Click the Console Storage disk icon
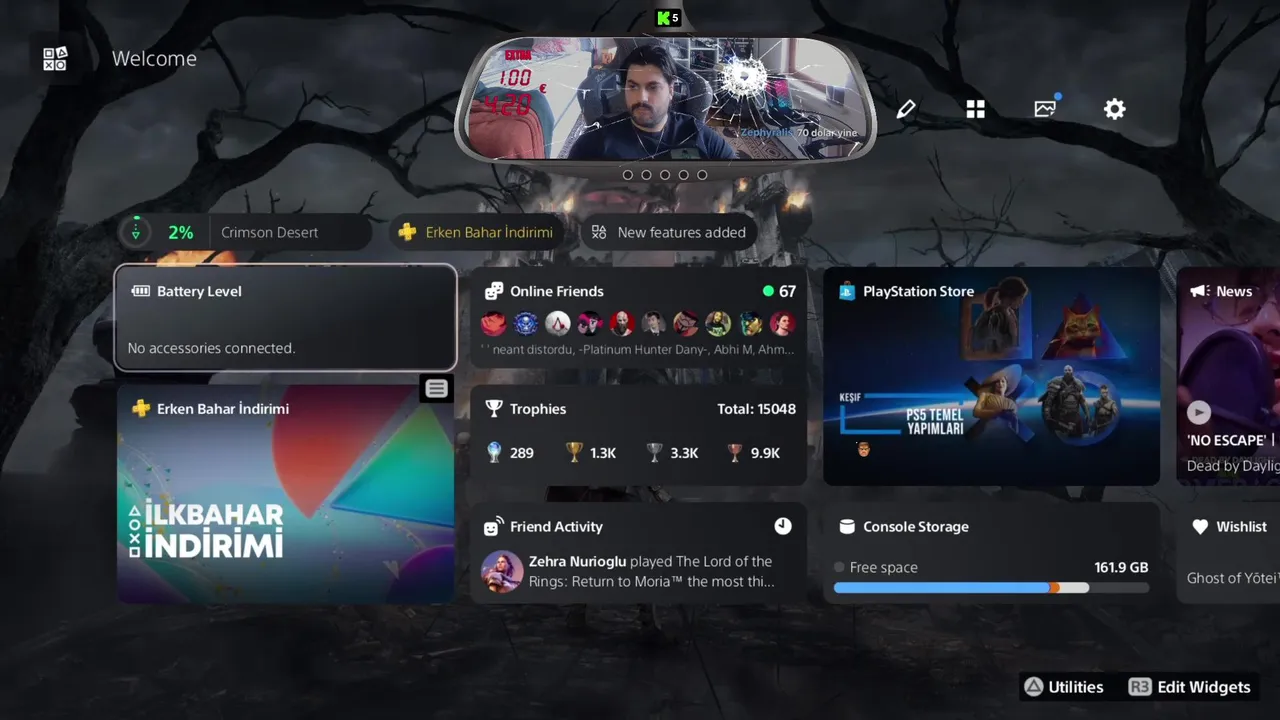 (x=847, y=527)
